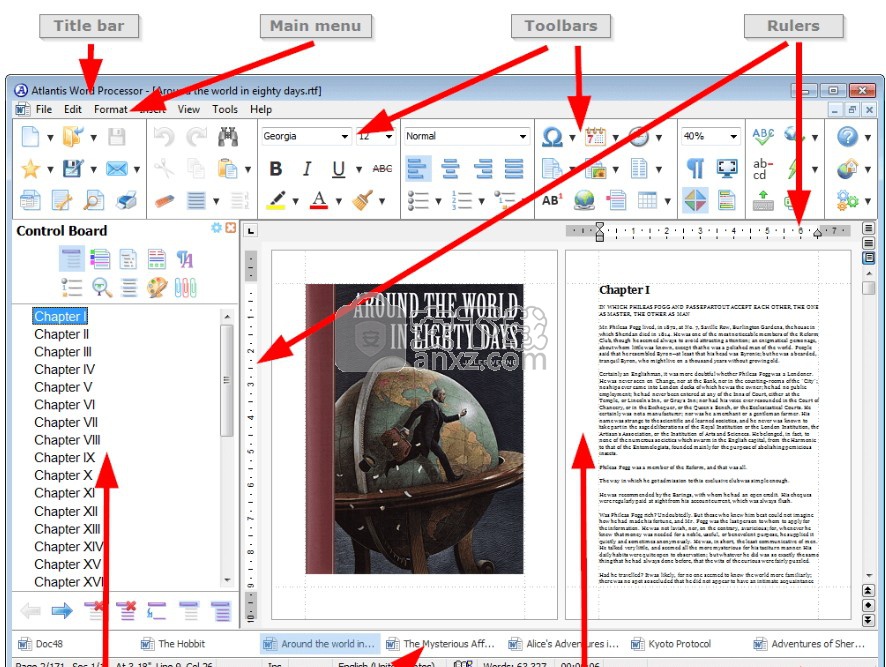Select the Format Painter brush icon
Image resolution: width=886 pixels, height=667 pixels.
point(362,200)
